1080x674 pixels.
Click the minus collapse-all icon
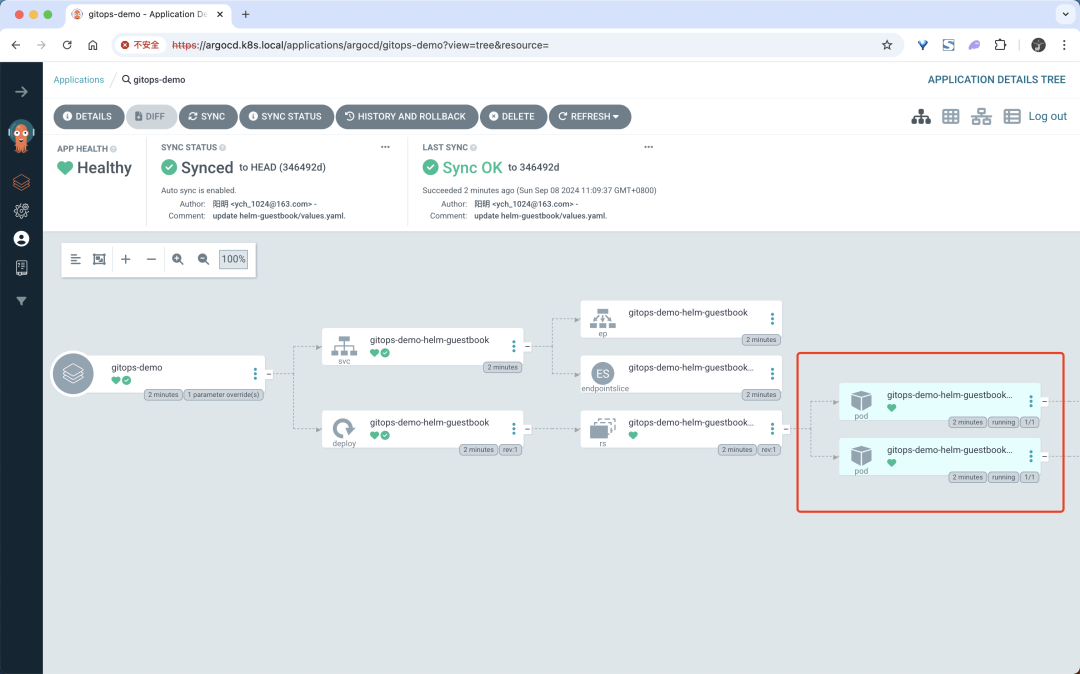[151, 260]
